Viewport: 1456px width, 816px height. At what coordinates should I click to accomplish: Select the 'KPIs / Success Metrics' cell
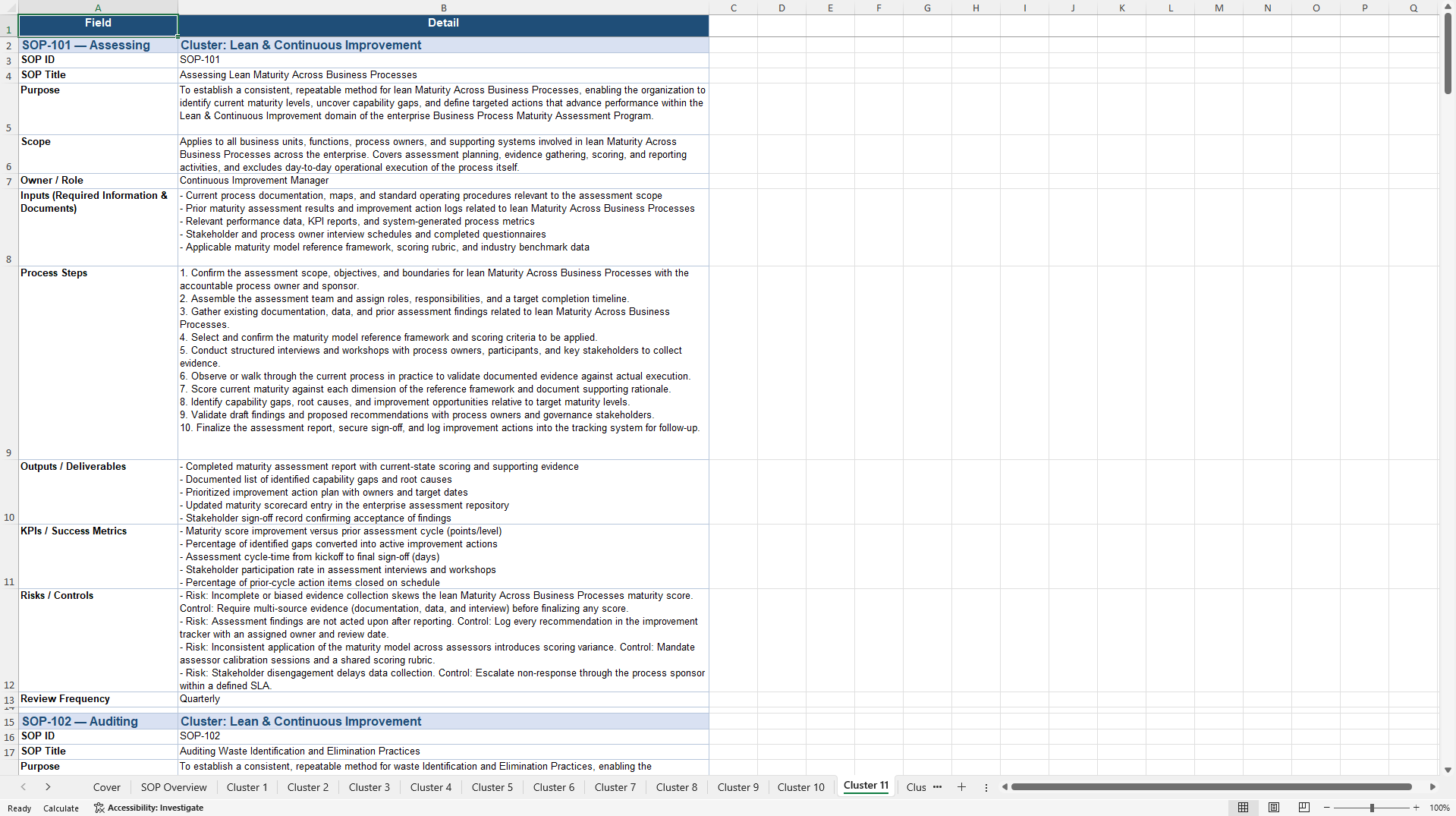click(98, 556)
